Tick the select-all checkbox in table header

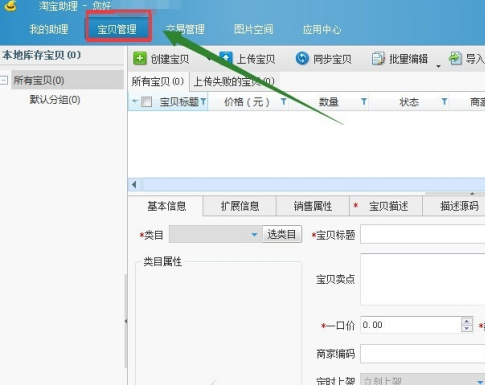point(147,102)
